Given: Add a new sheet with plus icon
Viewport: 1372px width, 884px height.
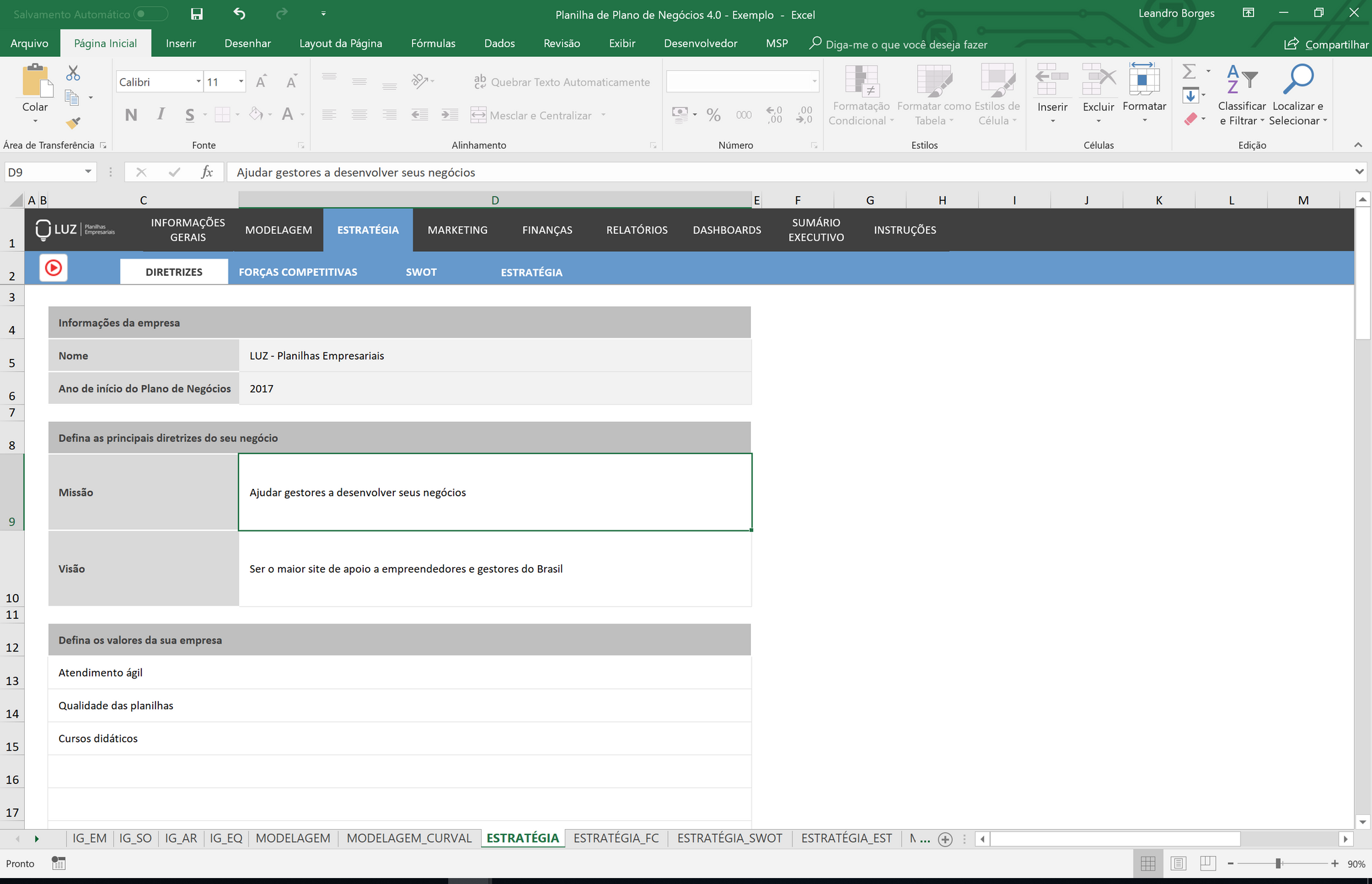Looking at the screenshot, I should pyautogui.click(x=945, y=839).
